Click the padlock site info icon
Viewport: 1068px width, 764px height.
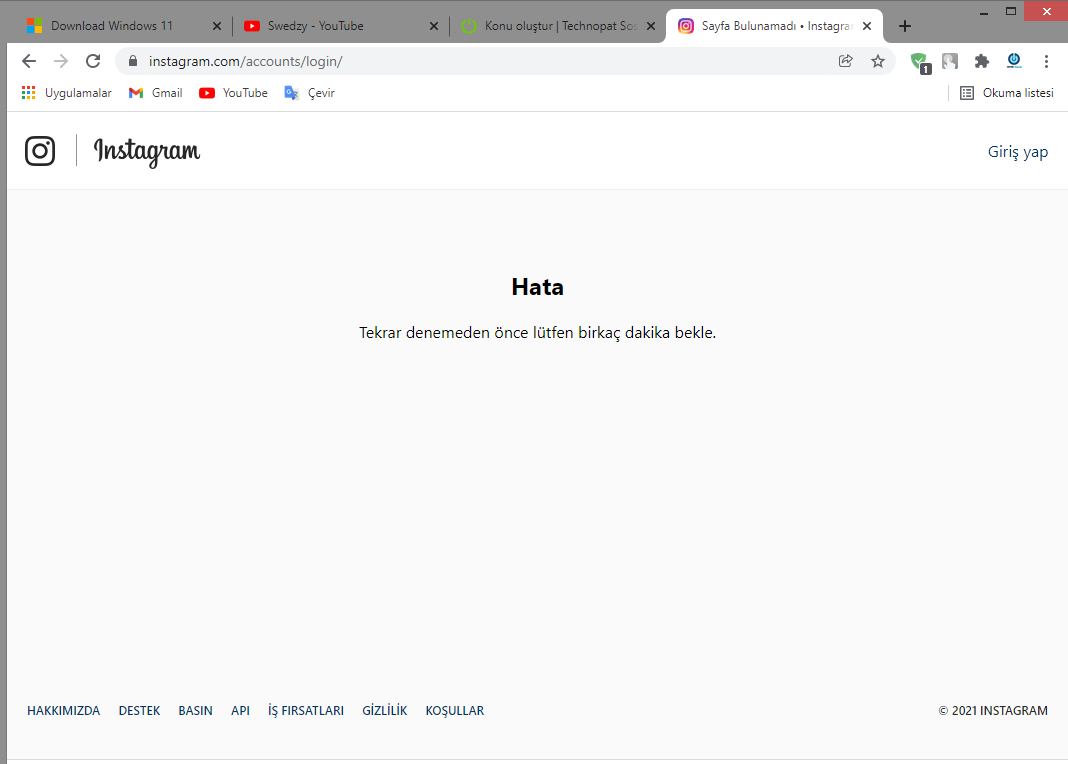pyautogui.click(x=134, y=61)
